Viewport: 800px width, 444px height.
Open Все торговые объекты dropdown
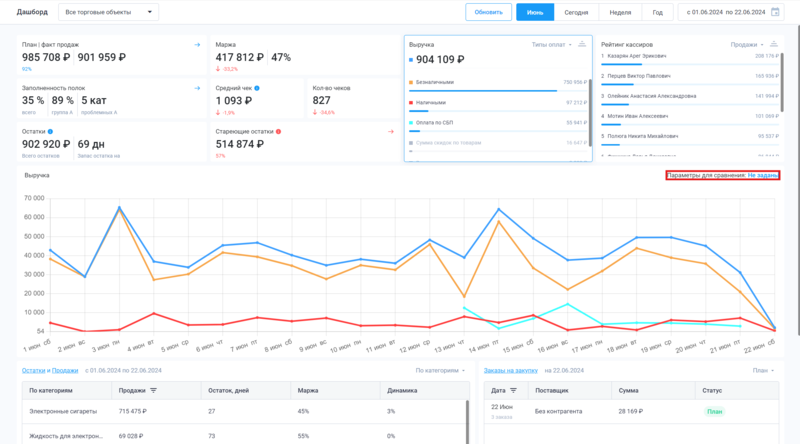click(x=108, y=12)
